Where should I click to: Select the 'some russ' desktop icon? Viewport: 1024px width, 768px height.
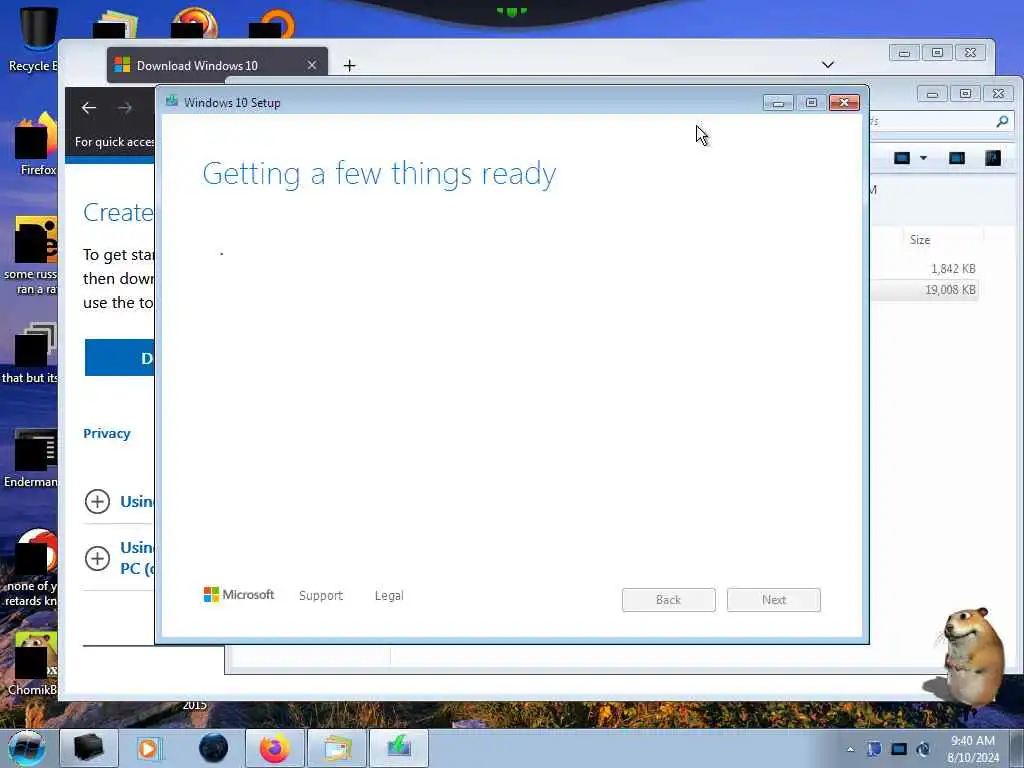pos(33,255)
